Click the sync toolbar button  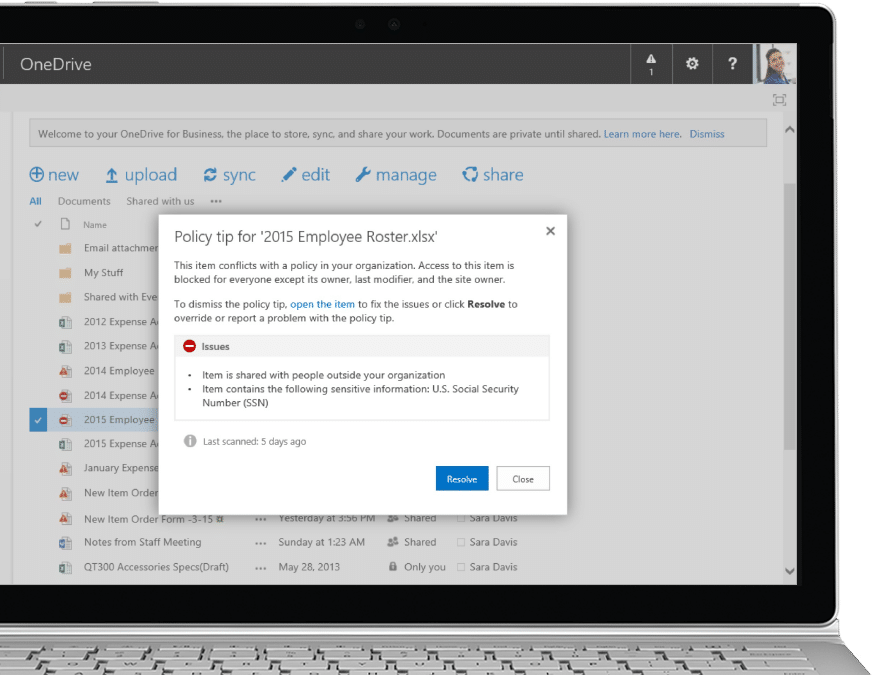point(229,175)
